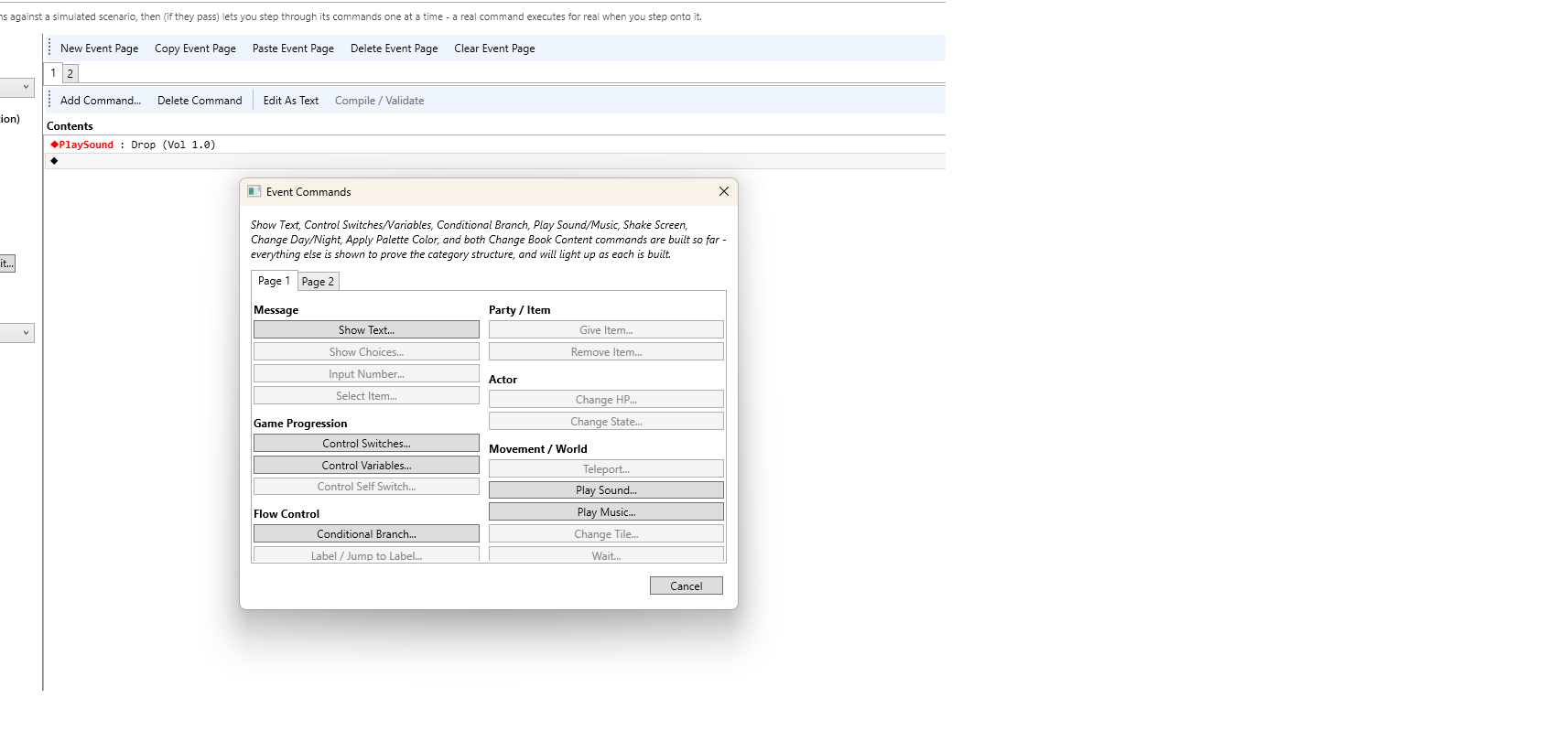Image resolution: width=1568 pixels, height=752 pixels.
Task: Switch to Page 2 tab in dialog
Action: coord(318,282)
